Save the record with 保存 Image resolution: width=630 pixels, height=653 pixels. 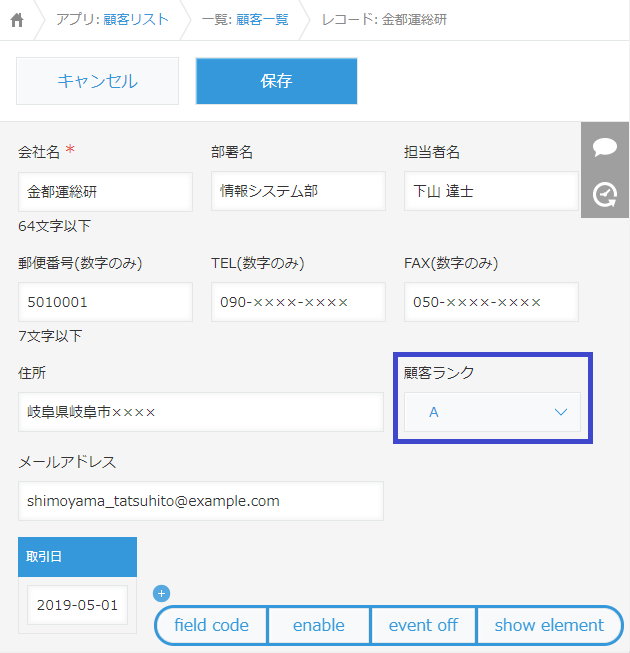coord(276,81)
